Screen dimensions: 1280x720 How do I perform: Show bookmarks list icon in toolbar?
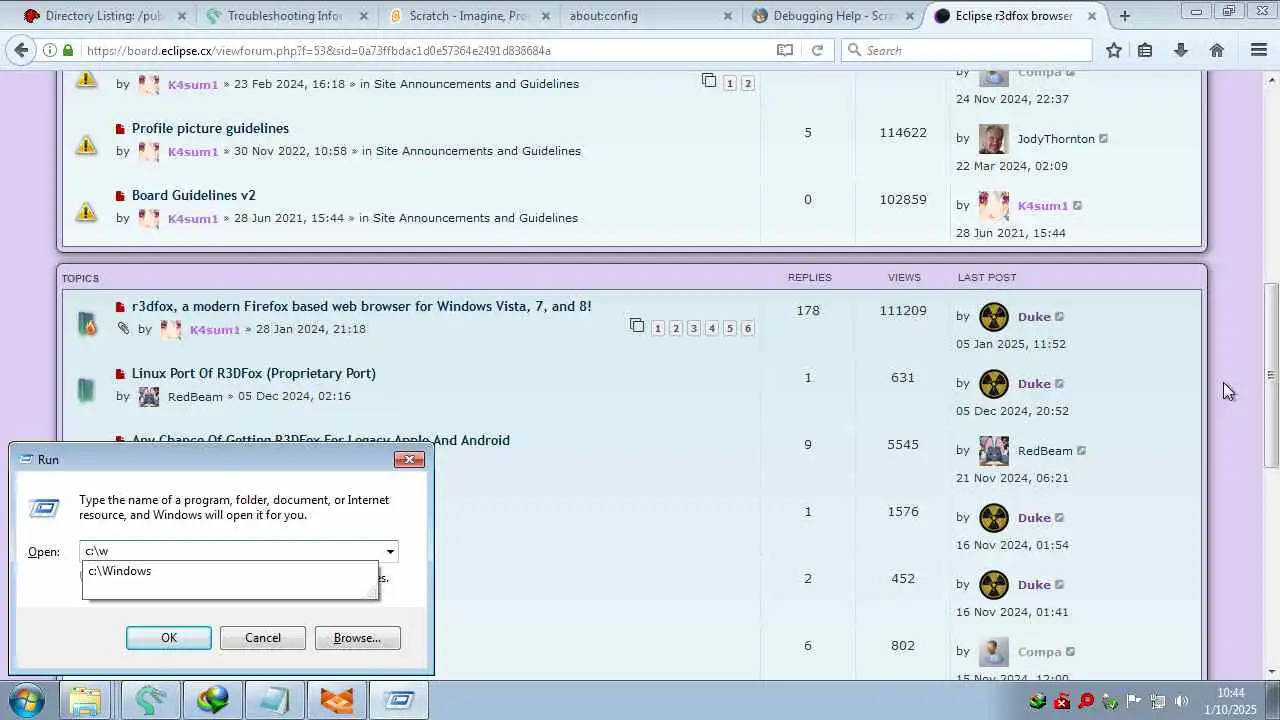[x=1146, y=50]
